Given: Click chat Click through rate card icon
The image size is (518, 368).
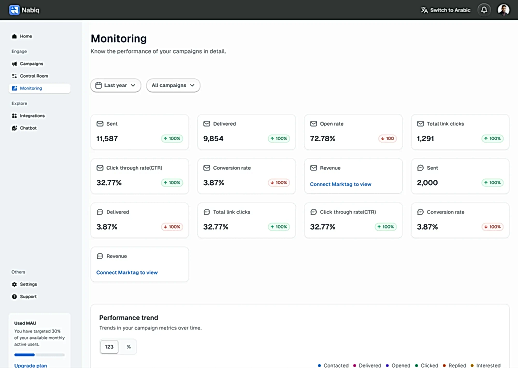Looking at the screenshot, I should pos(313,212).
